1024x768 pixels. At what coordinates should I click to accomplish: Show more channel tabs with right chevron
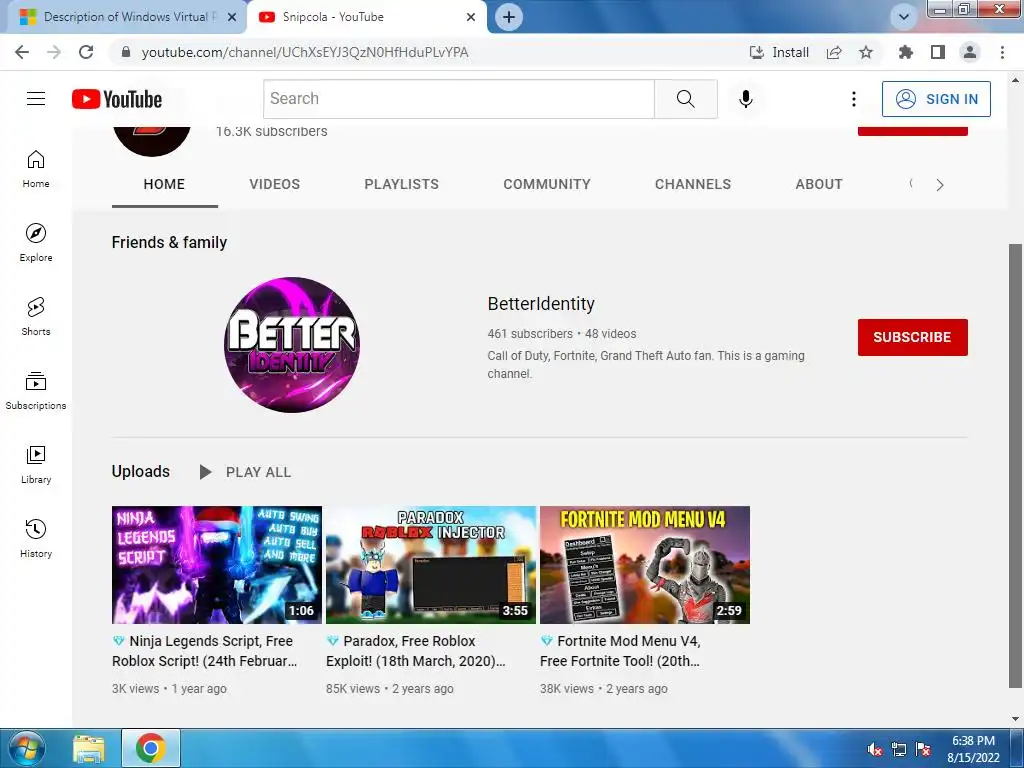(x=940, y=185)
